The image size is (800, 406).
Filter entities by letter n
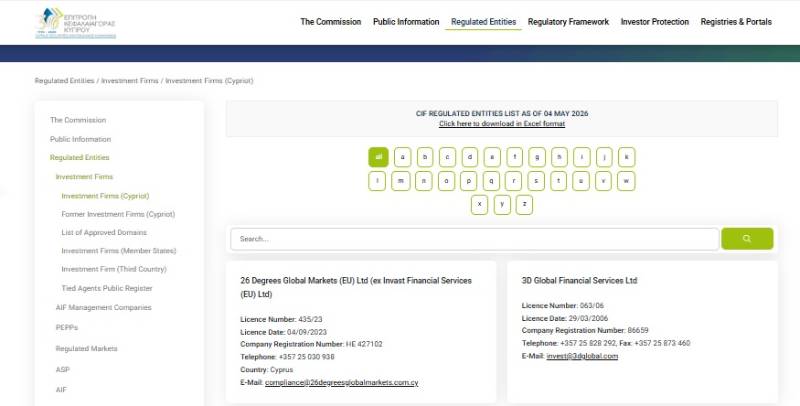click(x=423, y=181)
